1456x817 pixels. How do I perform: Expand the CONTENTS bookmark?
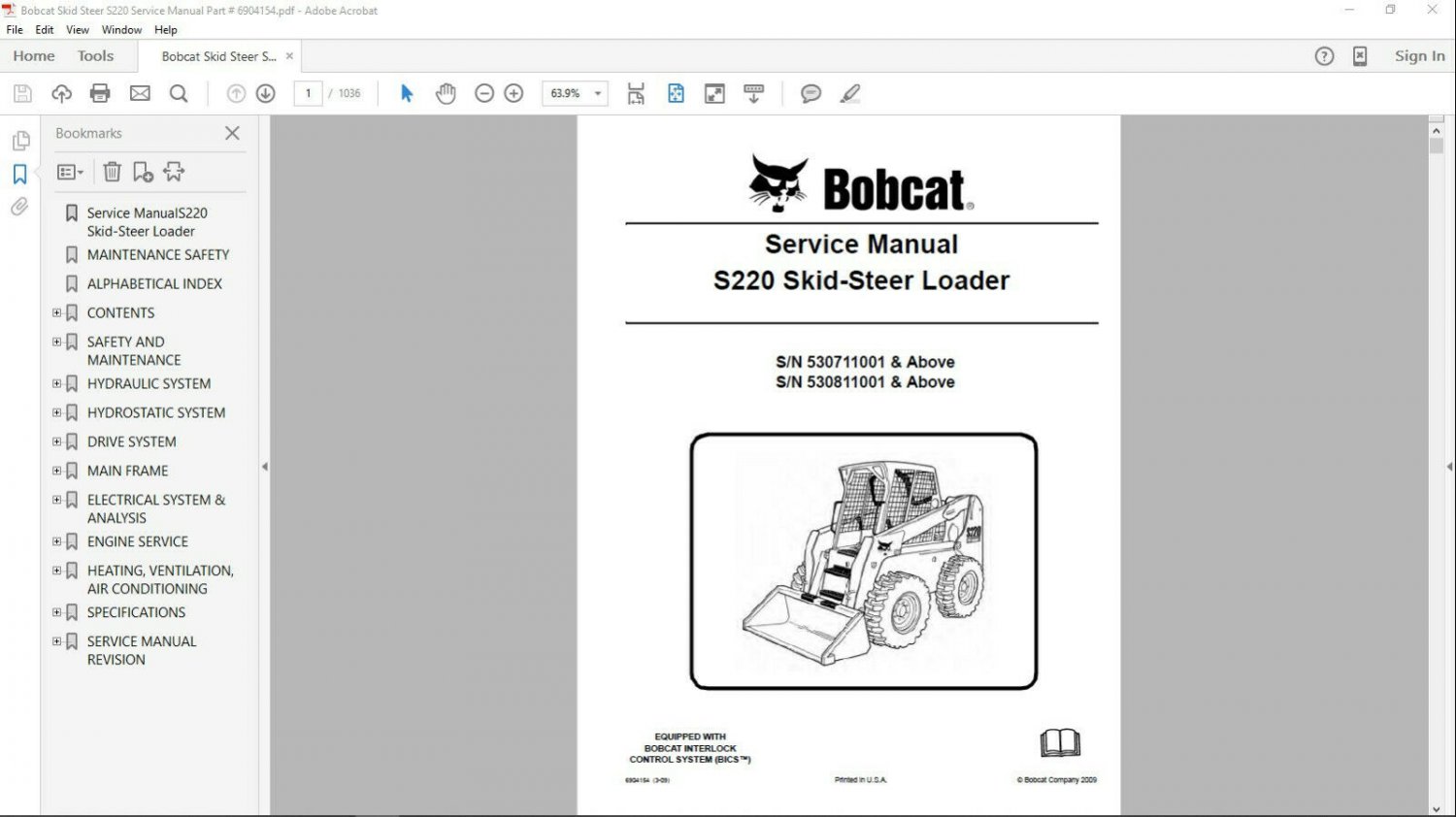[x=56, y=312]
